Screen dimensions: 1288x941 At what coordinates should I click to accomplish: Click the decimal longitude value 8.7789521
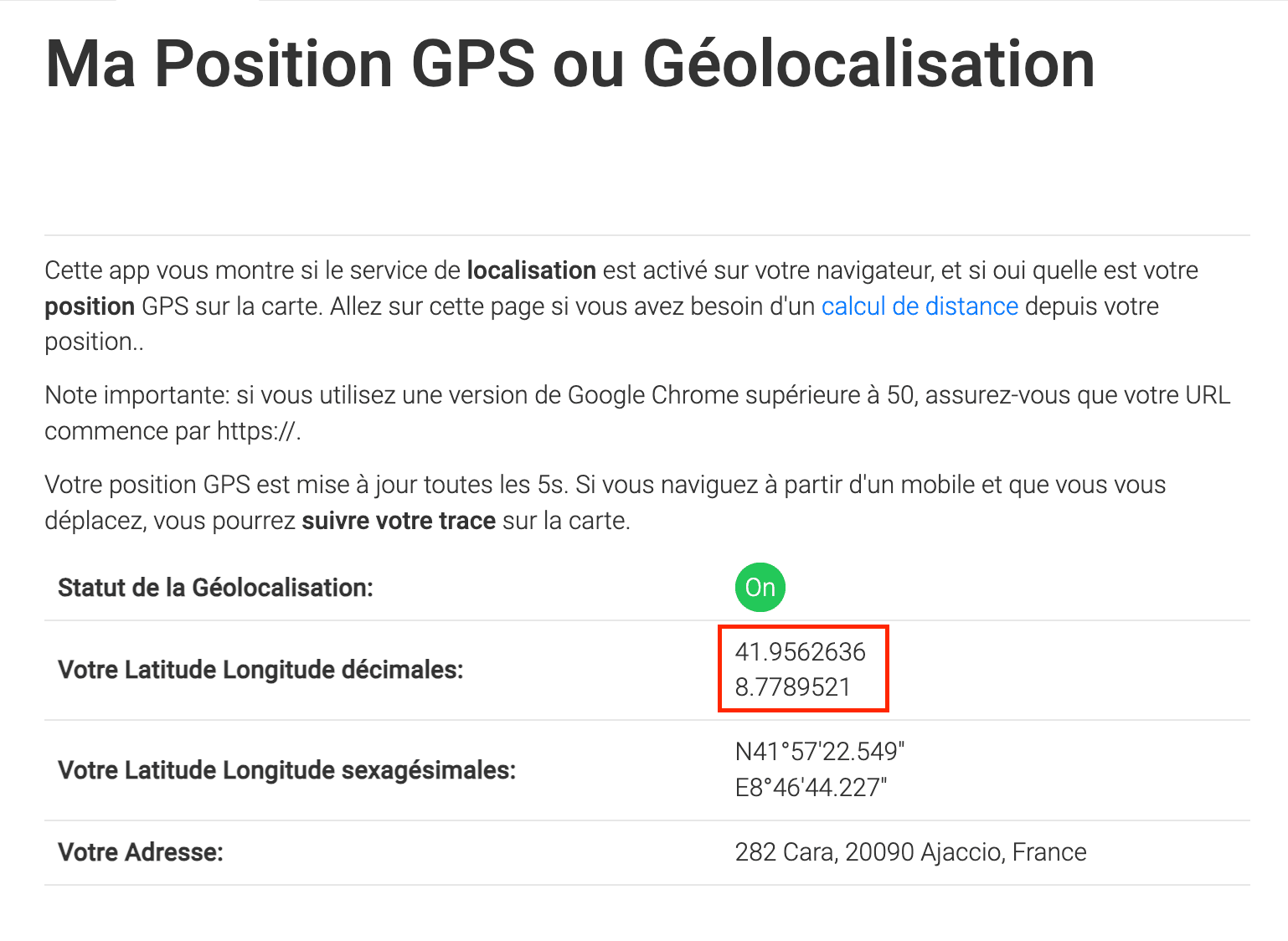tap(792, 687)
